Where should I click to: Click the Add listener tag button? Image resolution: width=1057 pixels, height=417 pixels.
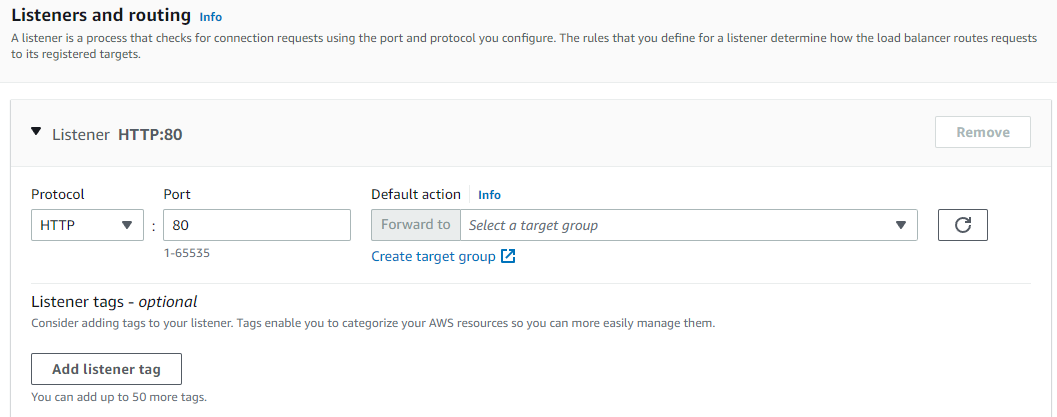pos(106,369)
